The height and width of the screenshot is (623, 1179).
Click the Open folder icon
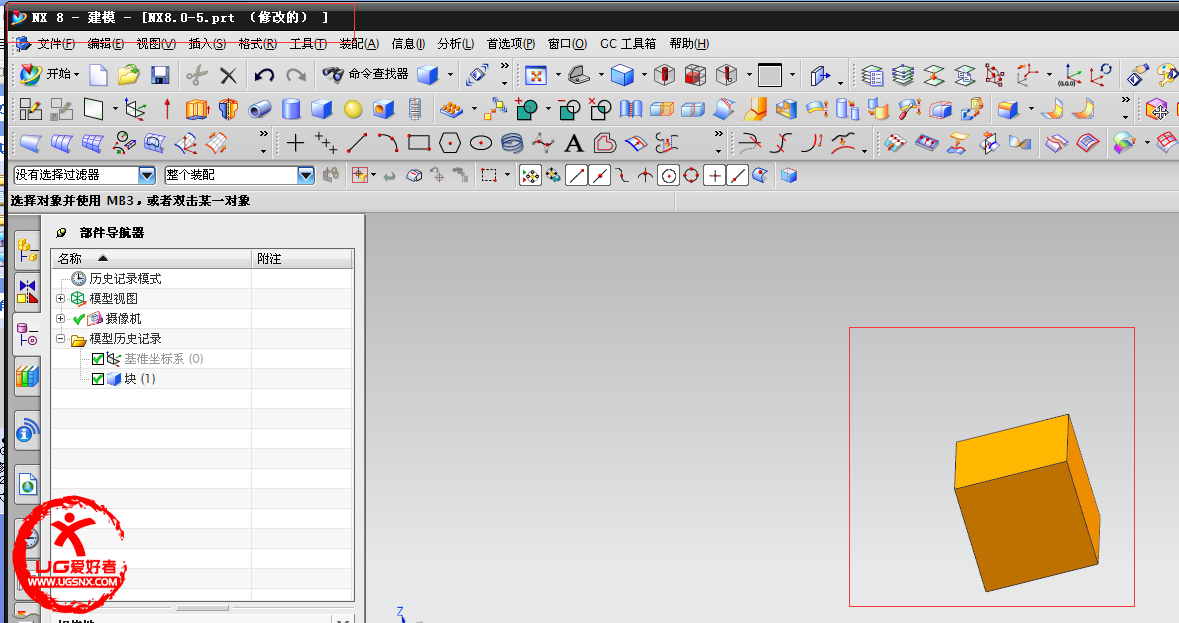coord(129,74)
